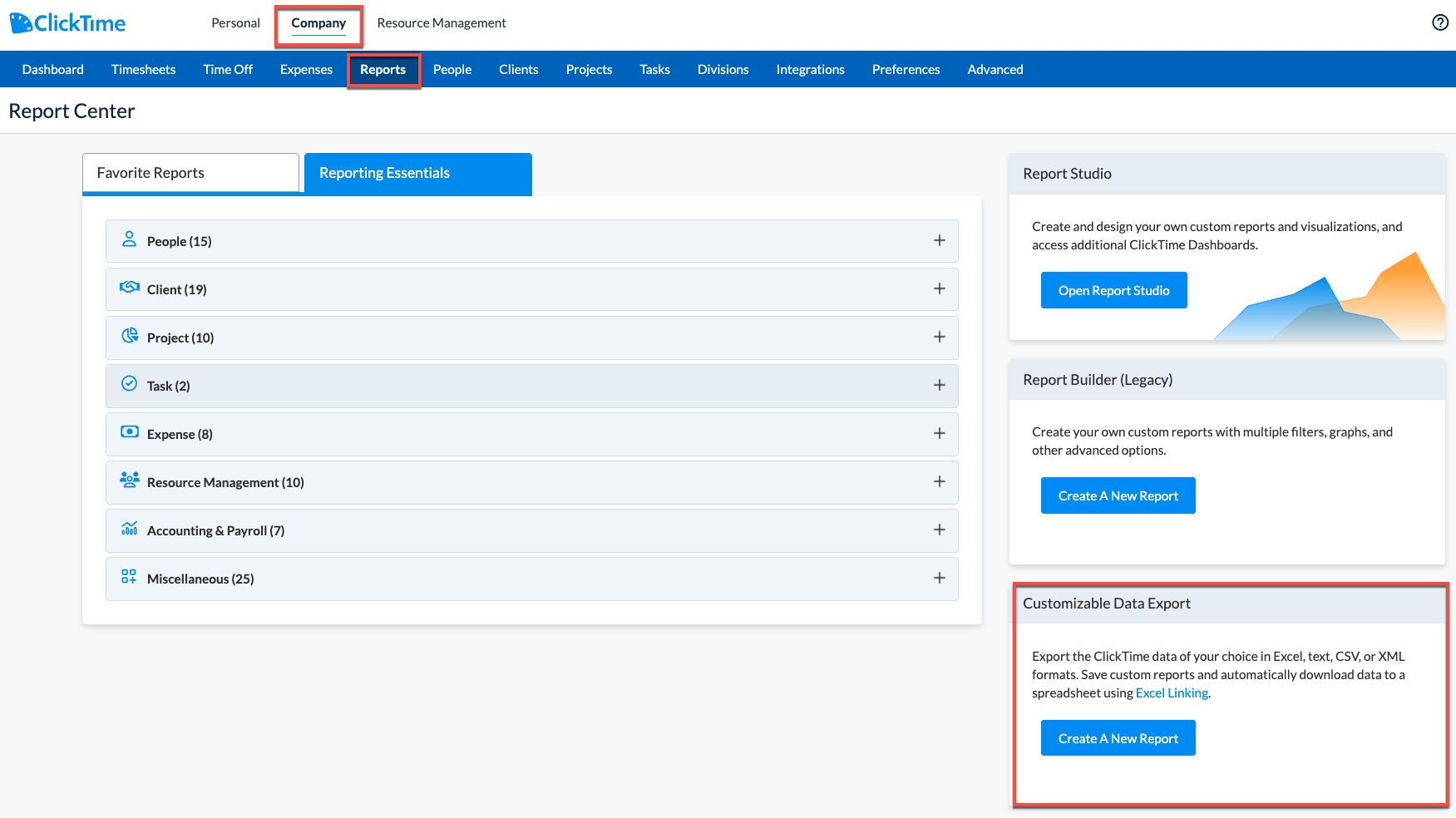Open Timesheets in the navigation bar

tap(144, 70)
